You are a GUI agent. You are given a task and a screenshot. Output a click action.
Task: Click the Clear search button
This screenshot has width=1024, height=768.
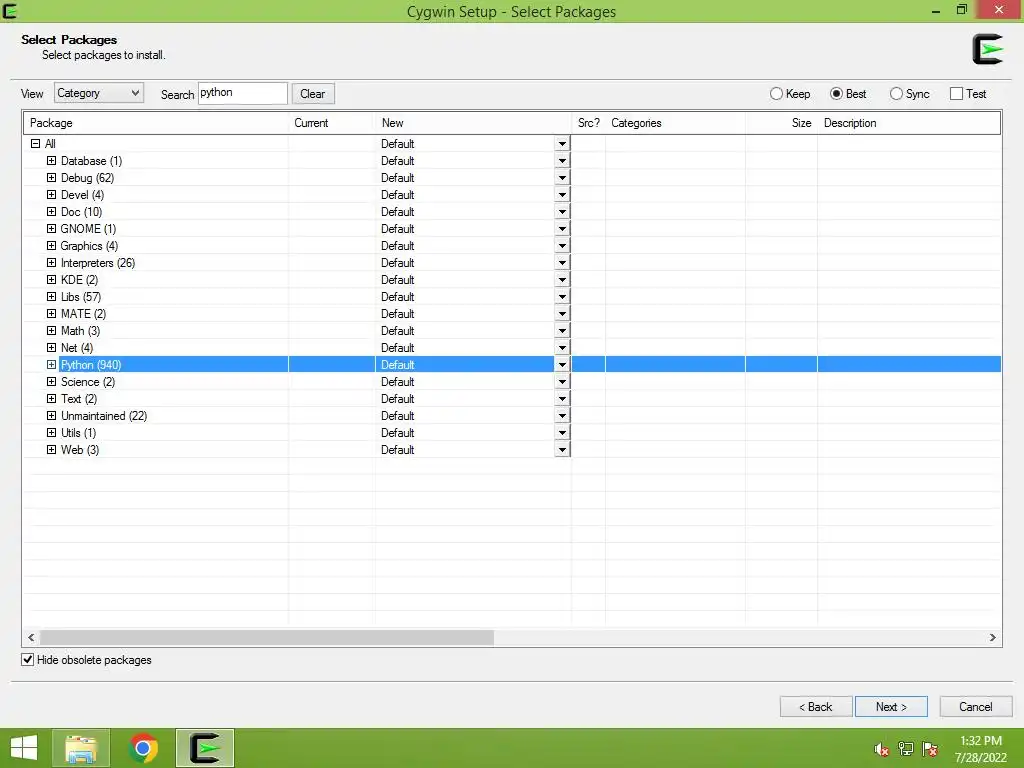click(x=313, y=93)
